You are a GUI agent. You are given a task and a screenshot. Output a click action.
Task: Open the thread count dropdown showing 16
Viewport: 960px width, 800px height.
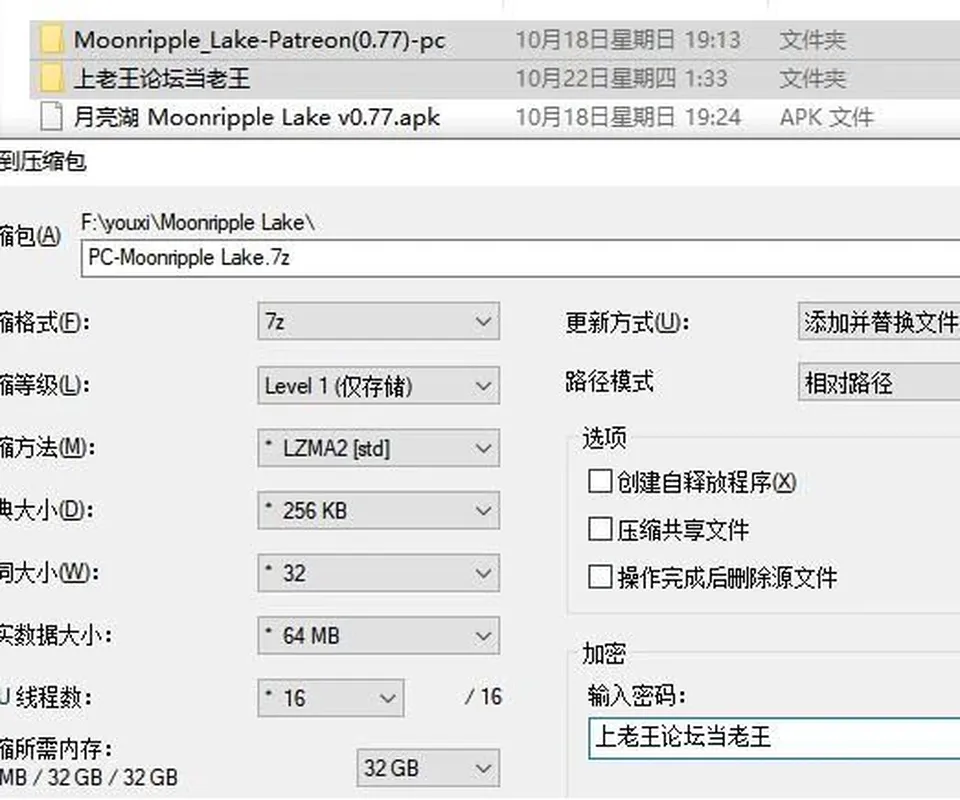click(331, 698)
